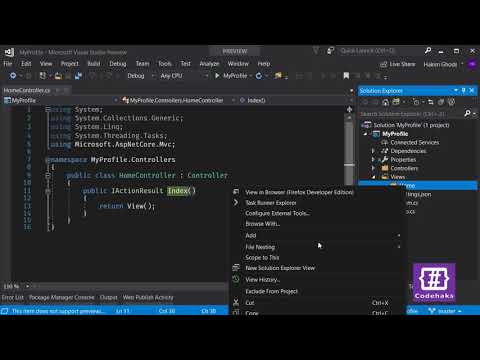Image resolution: width=480 pixels, height=360 pixels.
Task: Click the browser refresh icon in toolbar
Action: pos(259,76)
